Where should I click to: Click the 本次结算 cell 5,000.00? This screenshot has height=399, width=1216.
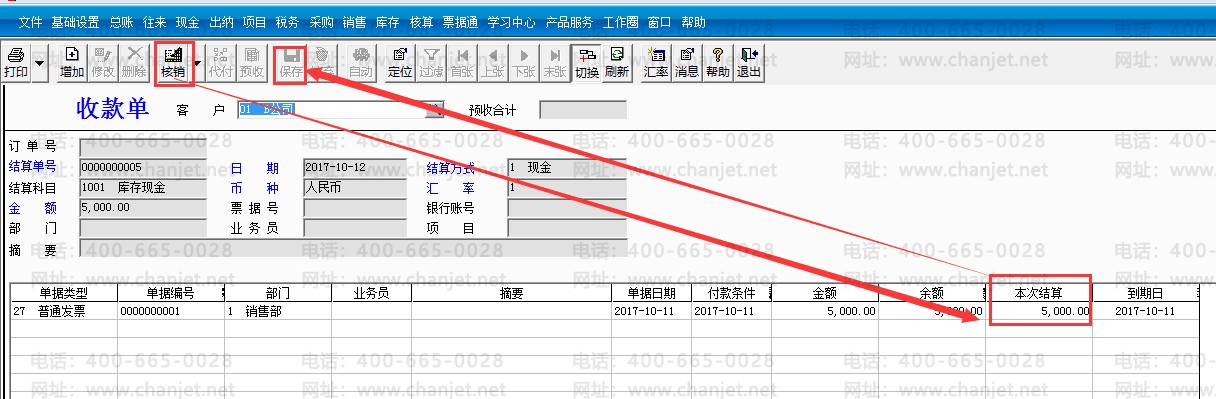click(x=1038, y=311)
